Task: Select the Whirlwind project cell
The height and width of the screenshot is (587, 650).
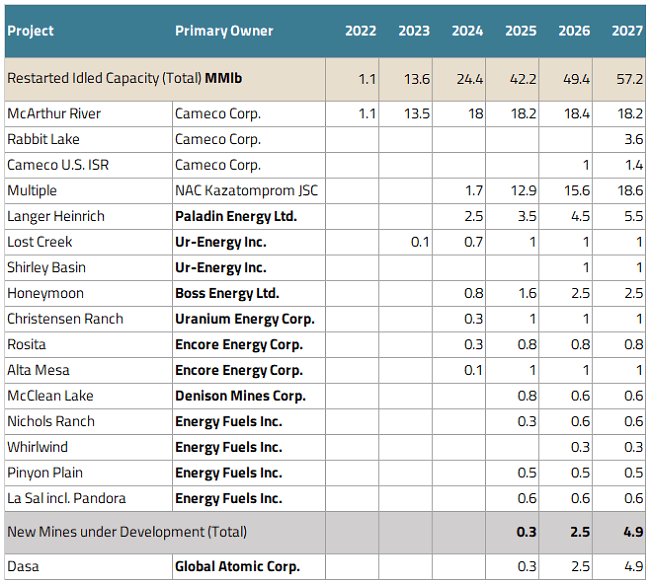Action: click(89, 447)
